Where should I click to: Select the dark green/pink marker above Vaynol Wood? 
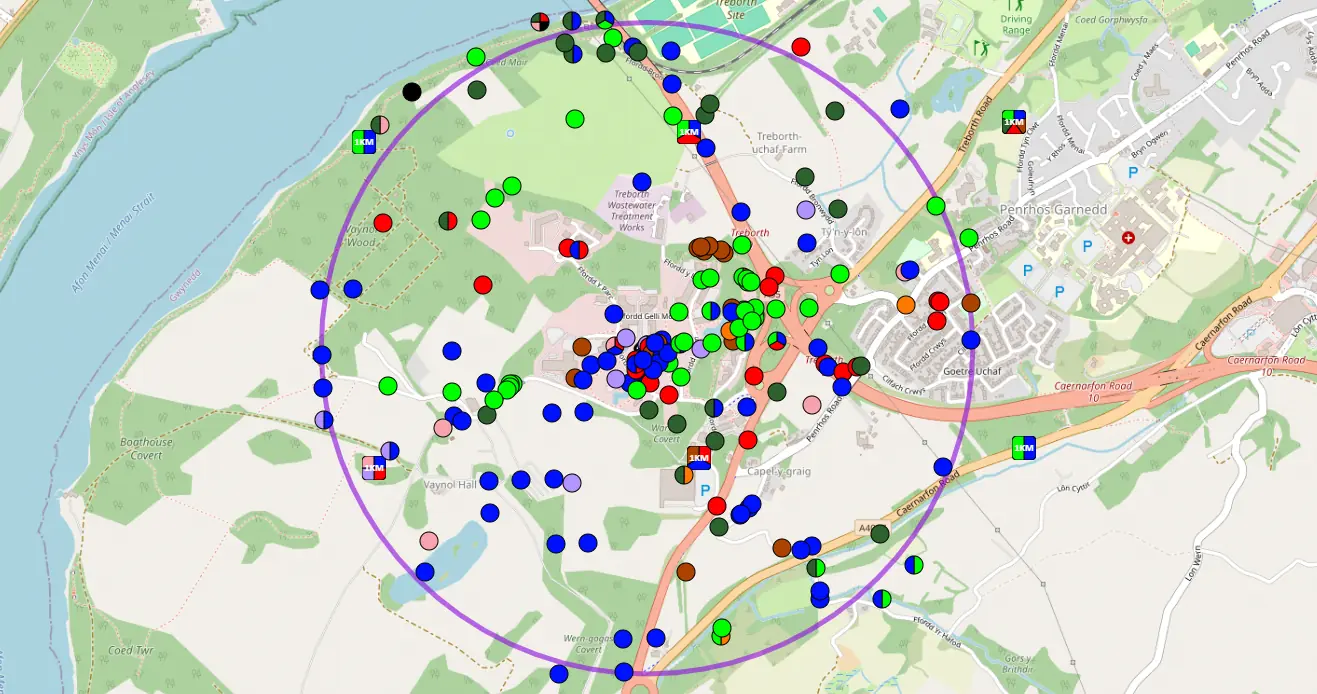(x=380, y=125)
